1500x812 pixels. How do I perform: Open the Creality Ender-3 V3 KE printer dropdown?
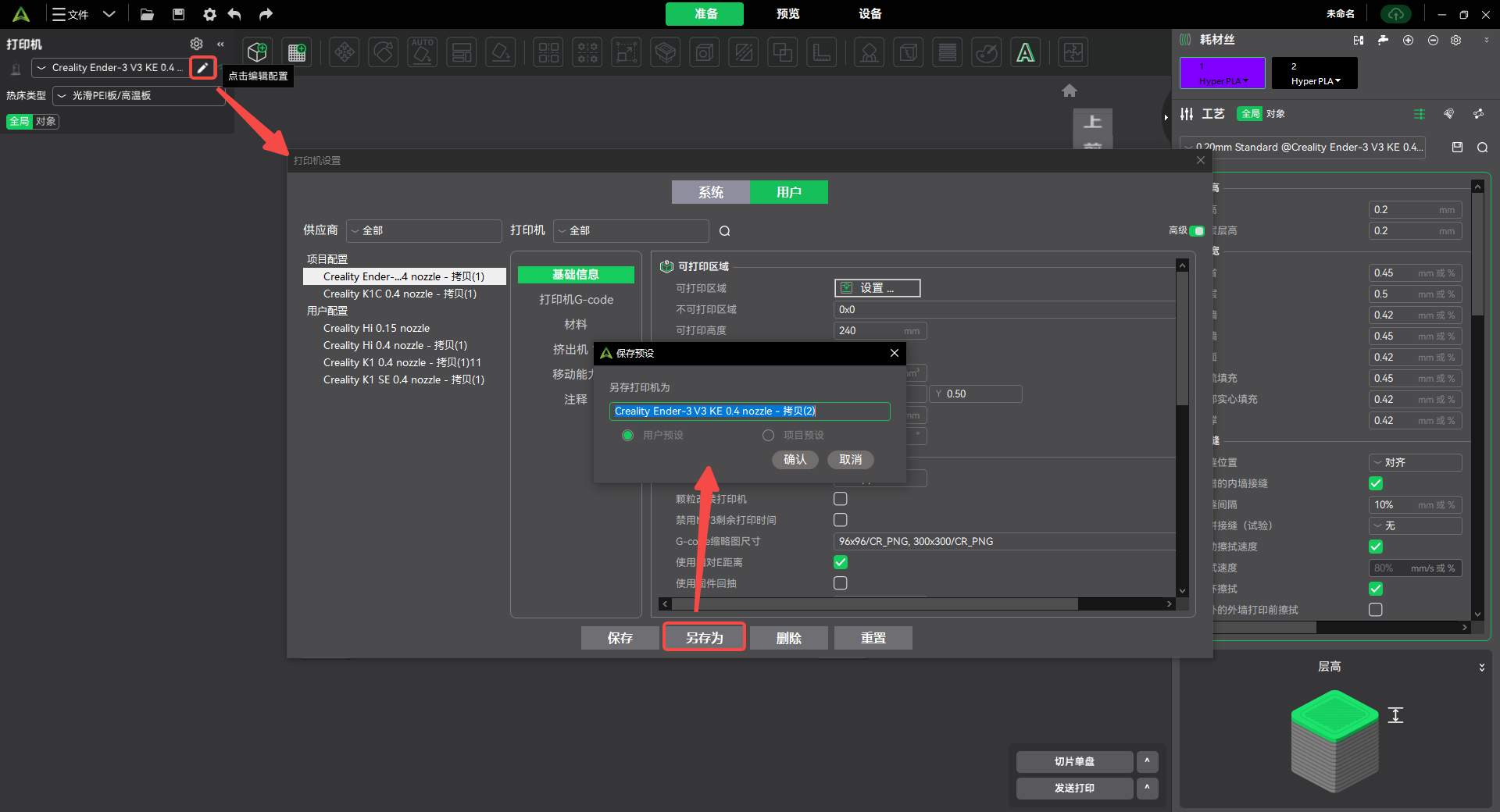click(x=110, y=68)
